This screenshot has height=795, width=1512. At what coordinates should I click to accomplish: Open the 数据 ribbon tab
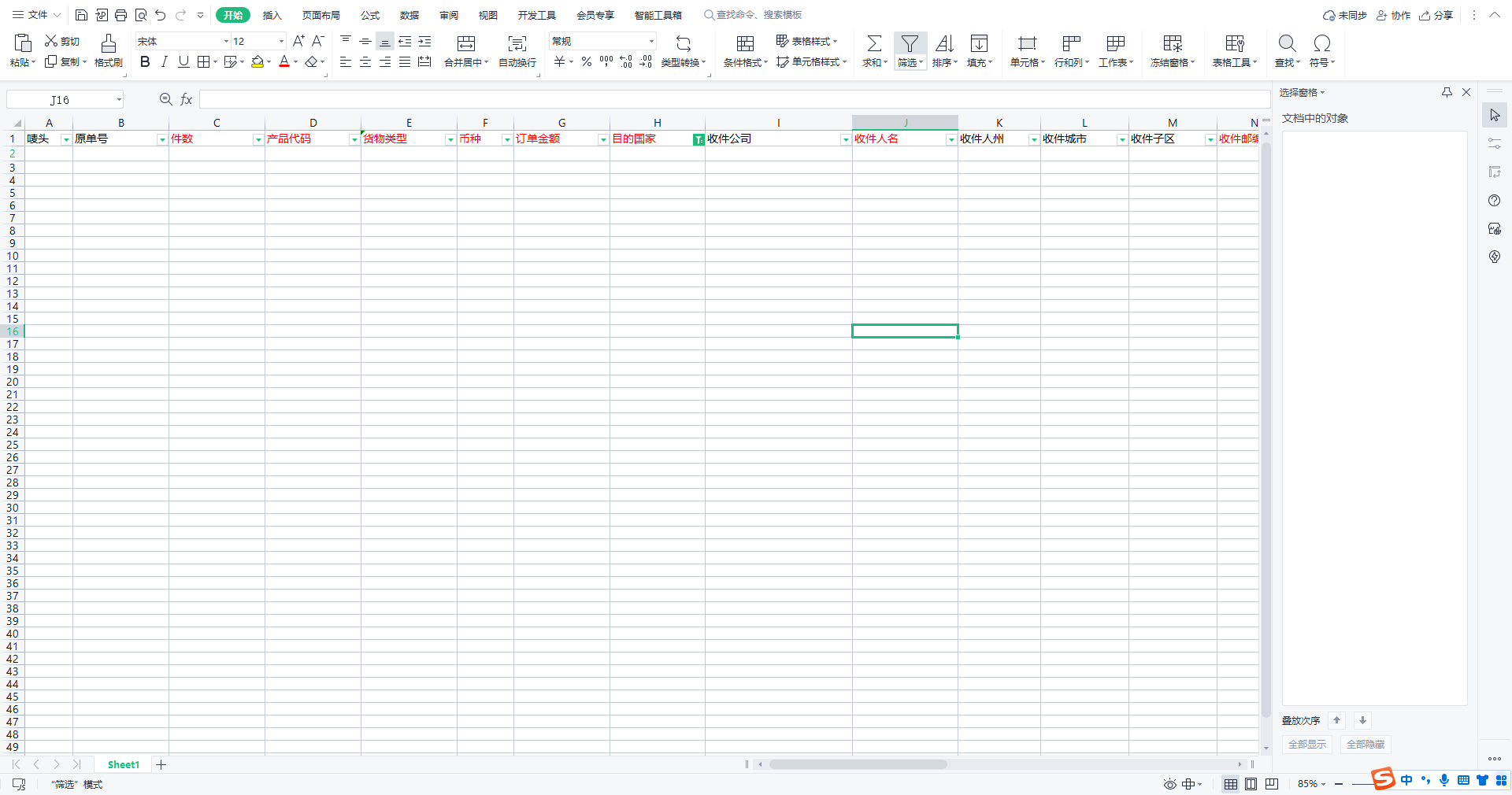(x=409, y=15)
